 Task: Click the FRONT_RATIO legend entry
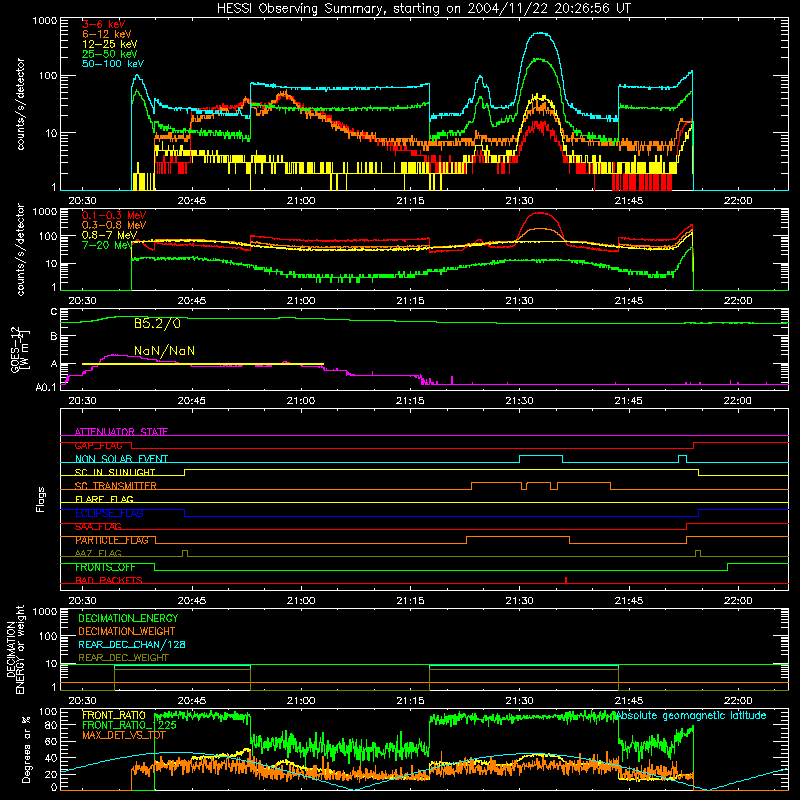(114, 715)
